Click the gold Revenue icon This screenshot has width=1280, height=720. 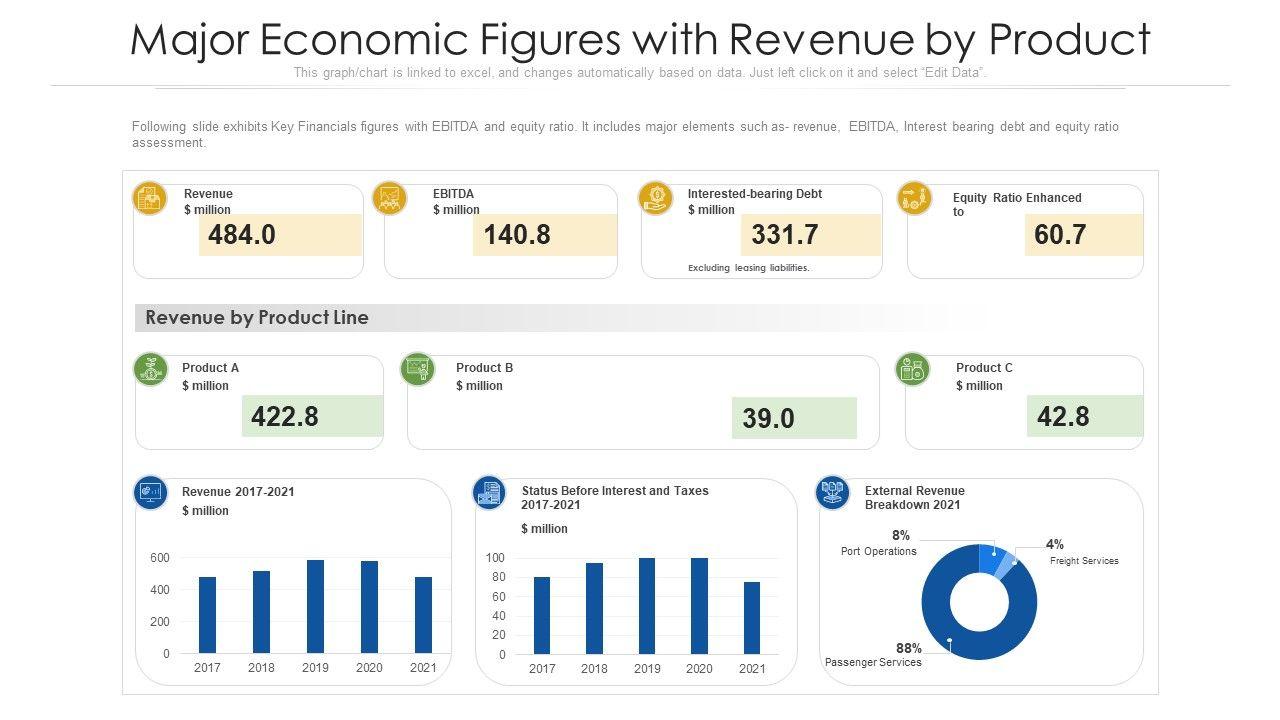point(150,198)
